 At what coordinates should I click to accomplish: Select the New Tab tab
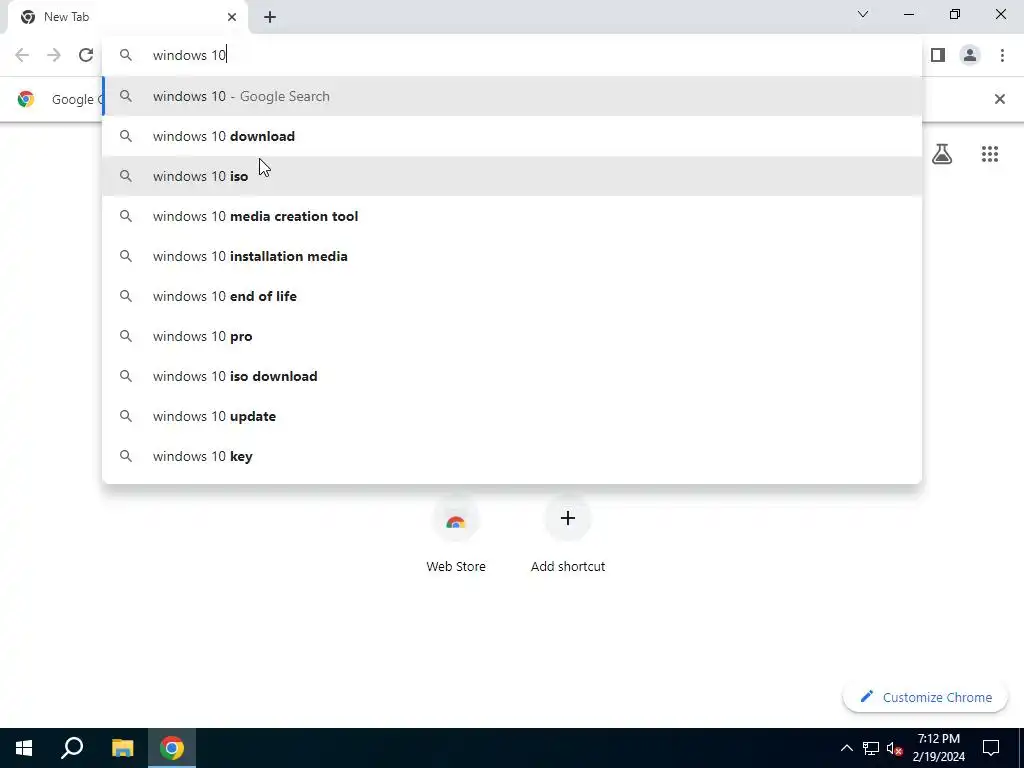click(127, 17)
